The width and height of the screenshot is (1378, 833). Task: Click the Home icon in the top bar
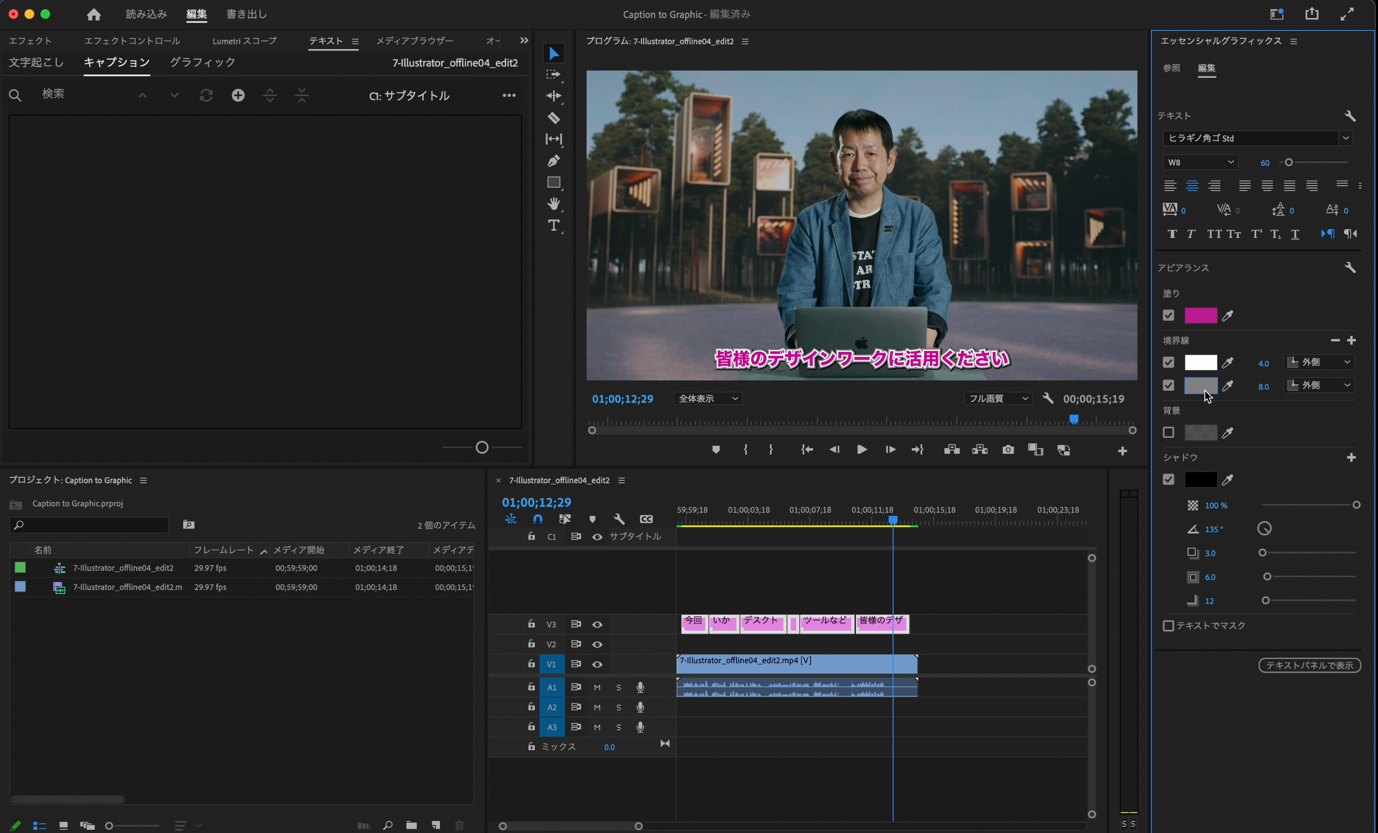click(94, 15)
